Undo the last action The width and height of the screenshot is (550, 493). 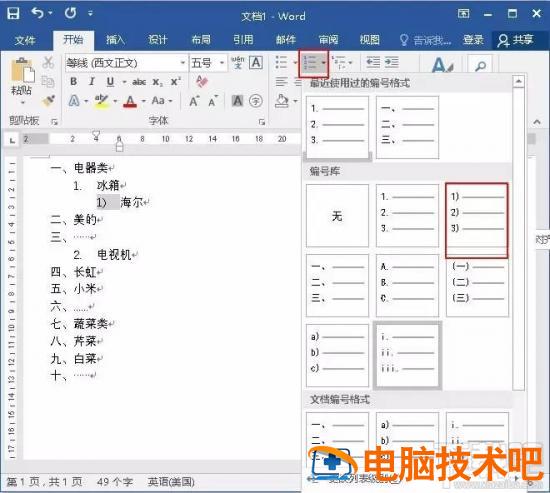coord(37,13)
